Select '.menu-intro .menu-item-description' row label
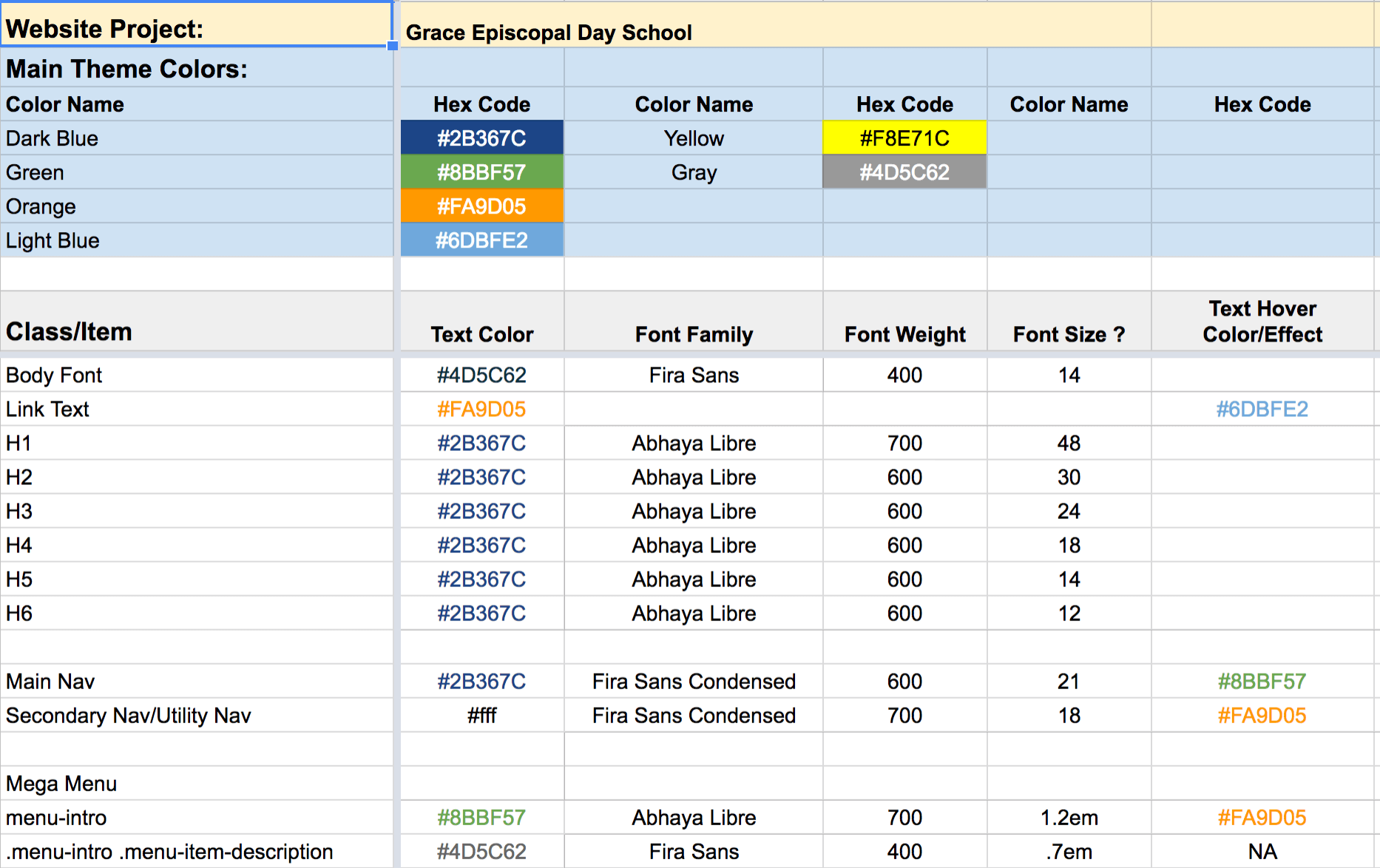The image size is (1380, 868). 197,851
